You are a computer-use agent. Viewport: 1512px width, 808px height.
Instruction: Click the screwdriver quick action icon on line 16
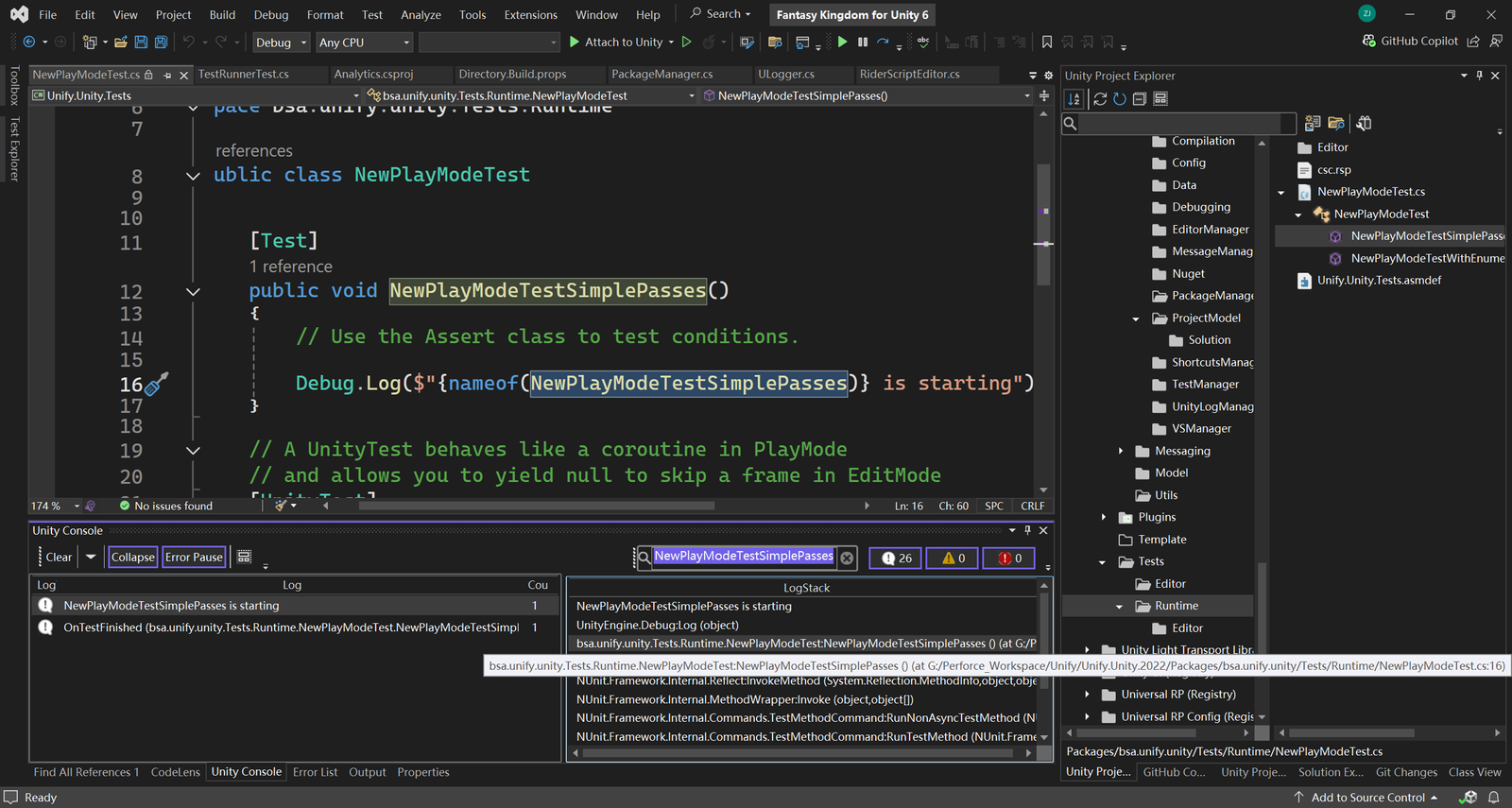click(x=157, y=384)
